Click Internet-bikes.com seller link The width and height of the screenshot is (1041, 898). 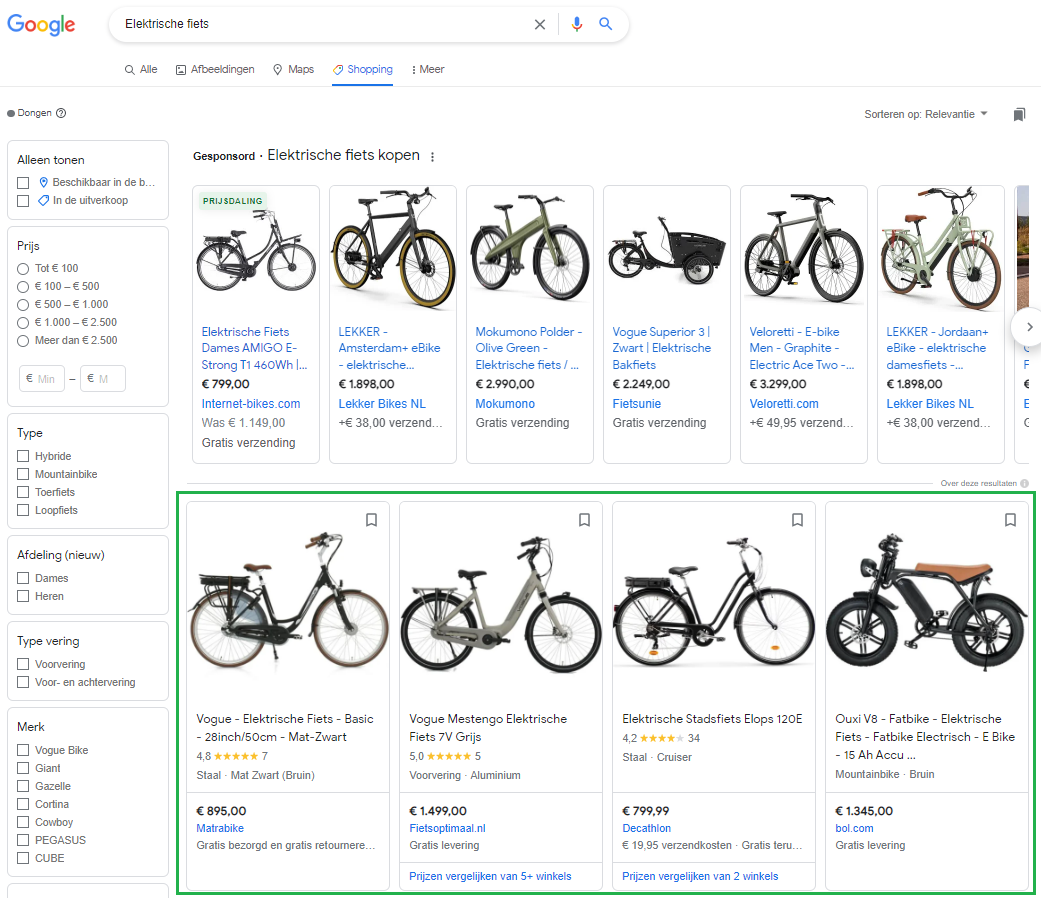(x=251, y=404)
